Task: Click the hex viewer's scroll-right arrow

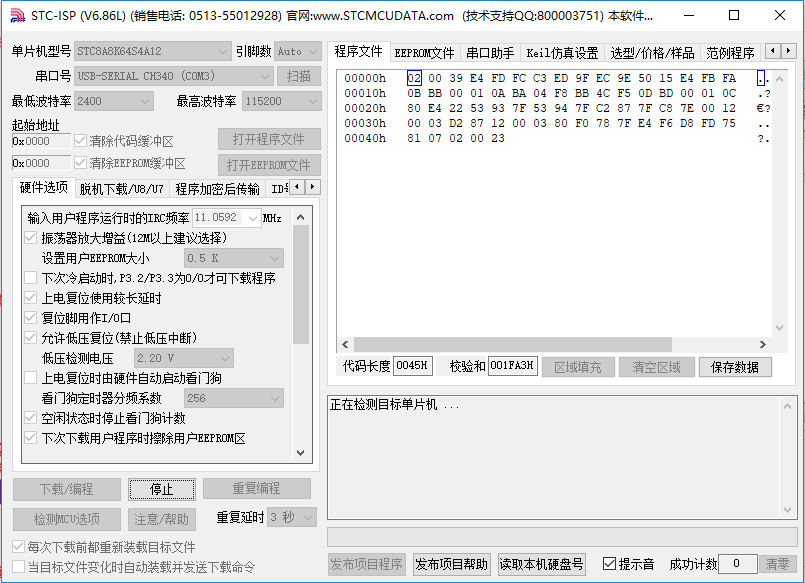Action: [x=763, y=344]
